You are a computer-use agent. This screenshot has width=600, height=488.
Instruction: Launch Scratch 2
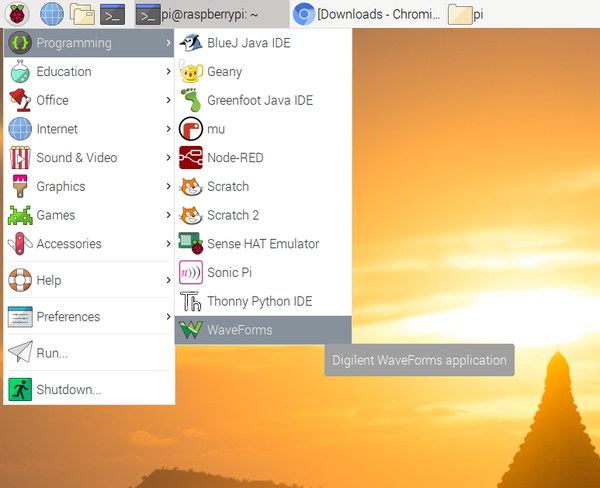[x=233, y=215]
